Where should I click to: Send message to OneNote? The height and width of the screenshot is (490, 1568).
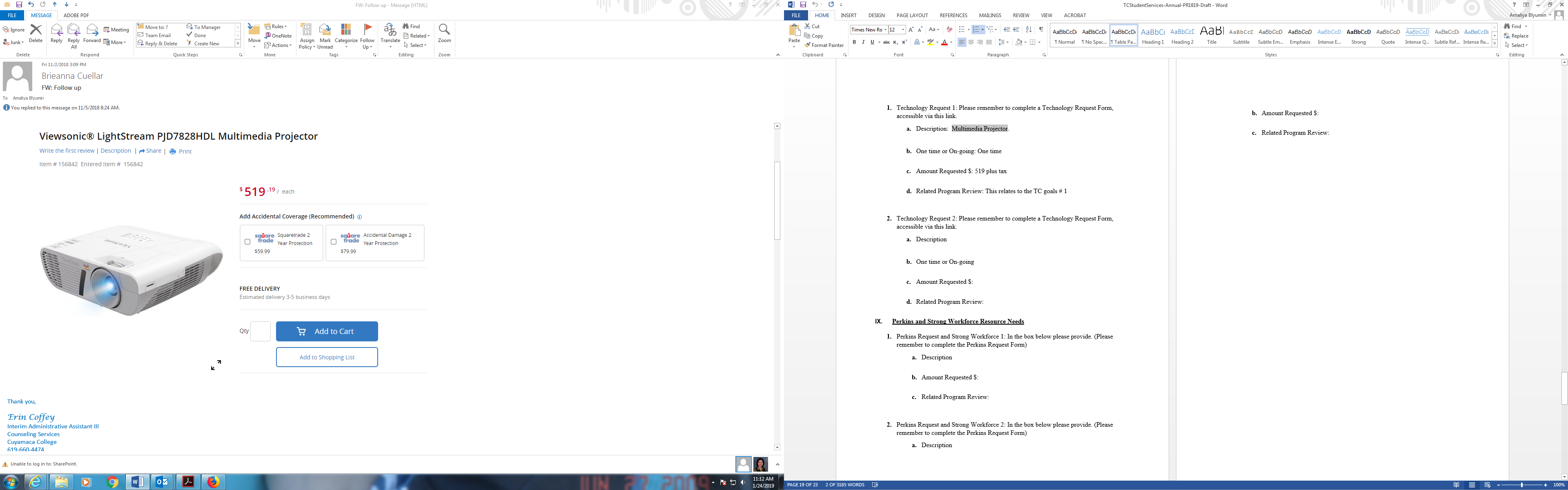pos(278,36)
